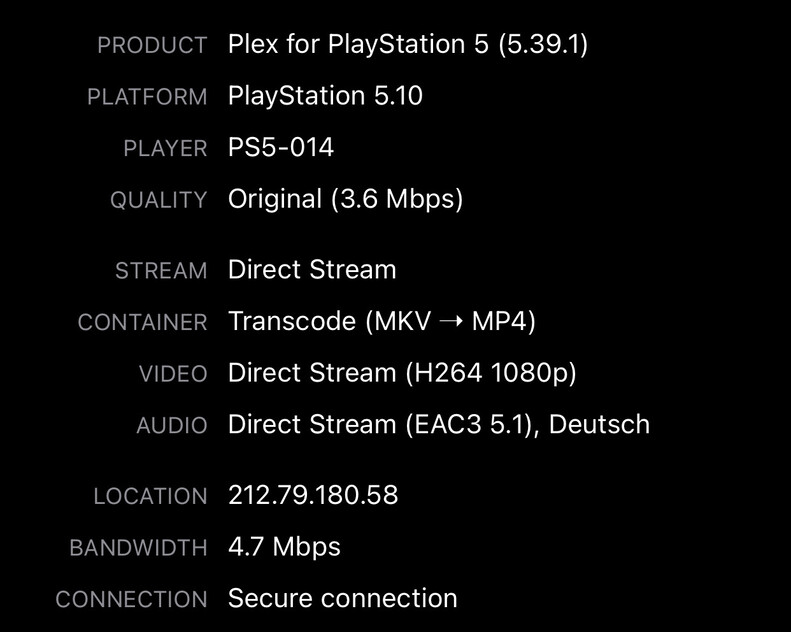The image size is (791, 632).
Task: Click the PS5-014 player name
Action: 281,148
